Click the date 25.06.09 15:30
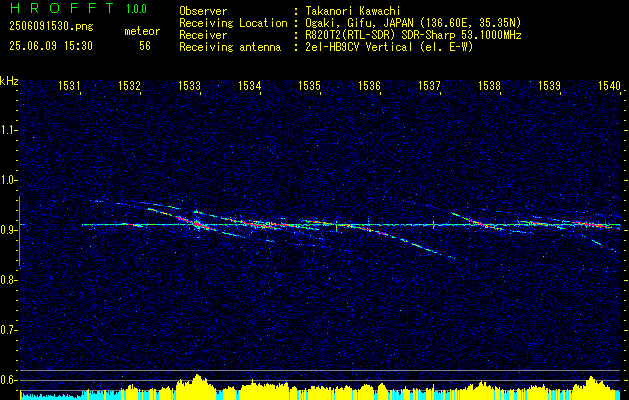The height and width of the screenshot is (400, 629). pos(51,46)
